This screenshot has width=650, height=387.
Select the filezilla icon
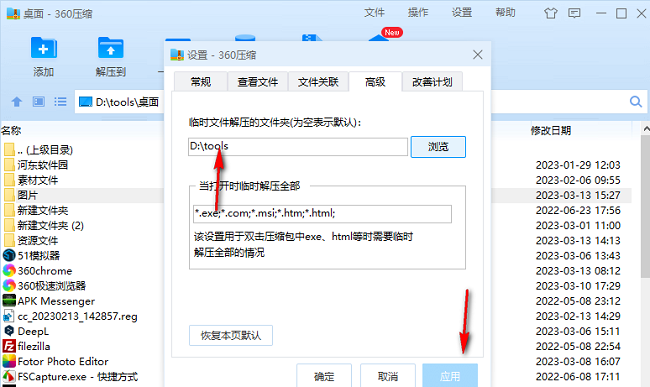point(9,346)
